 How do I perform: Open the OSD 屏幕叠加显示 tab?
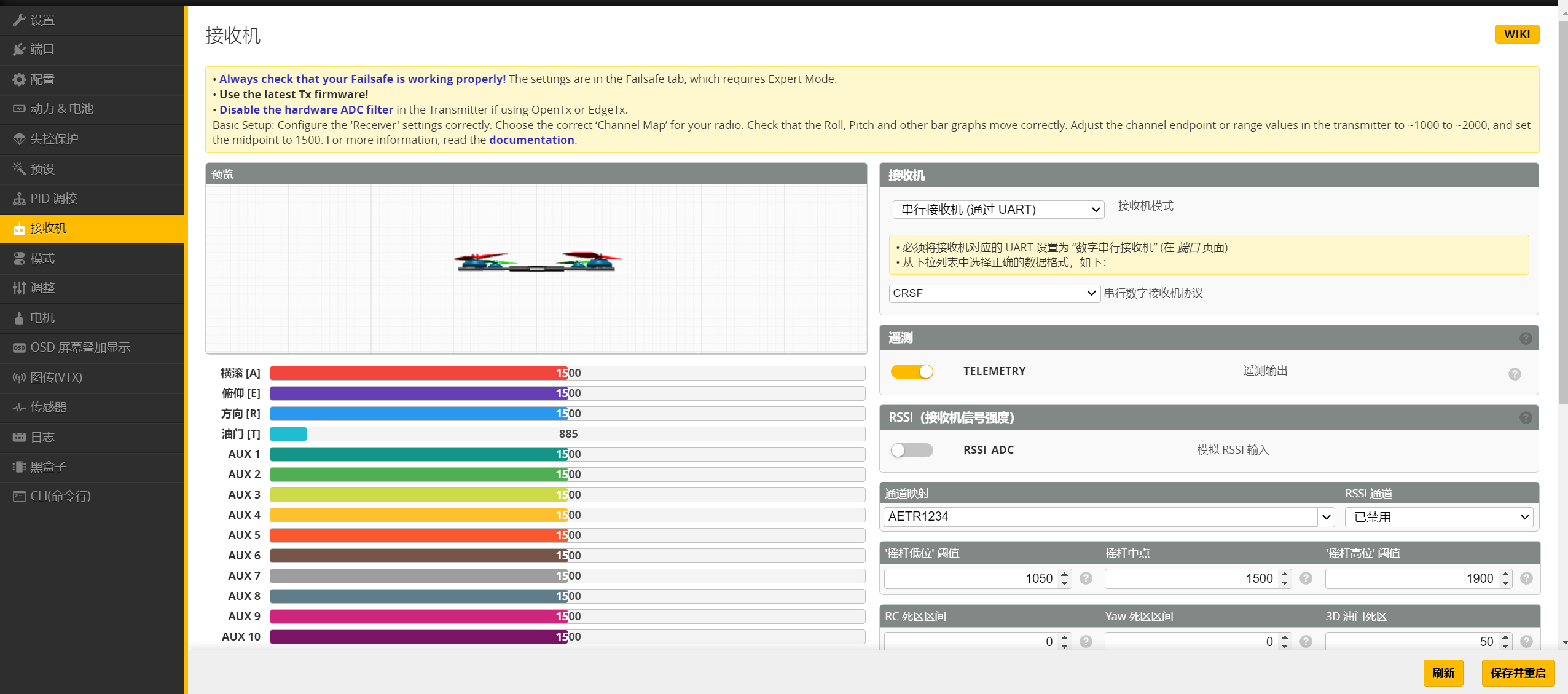pos(80,347)
